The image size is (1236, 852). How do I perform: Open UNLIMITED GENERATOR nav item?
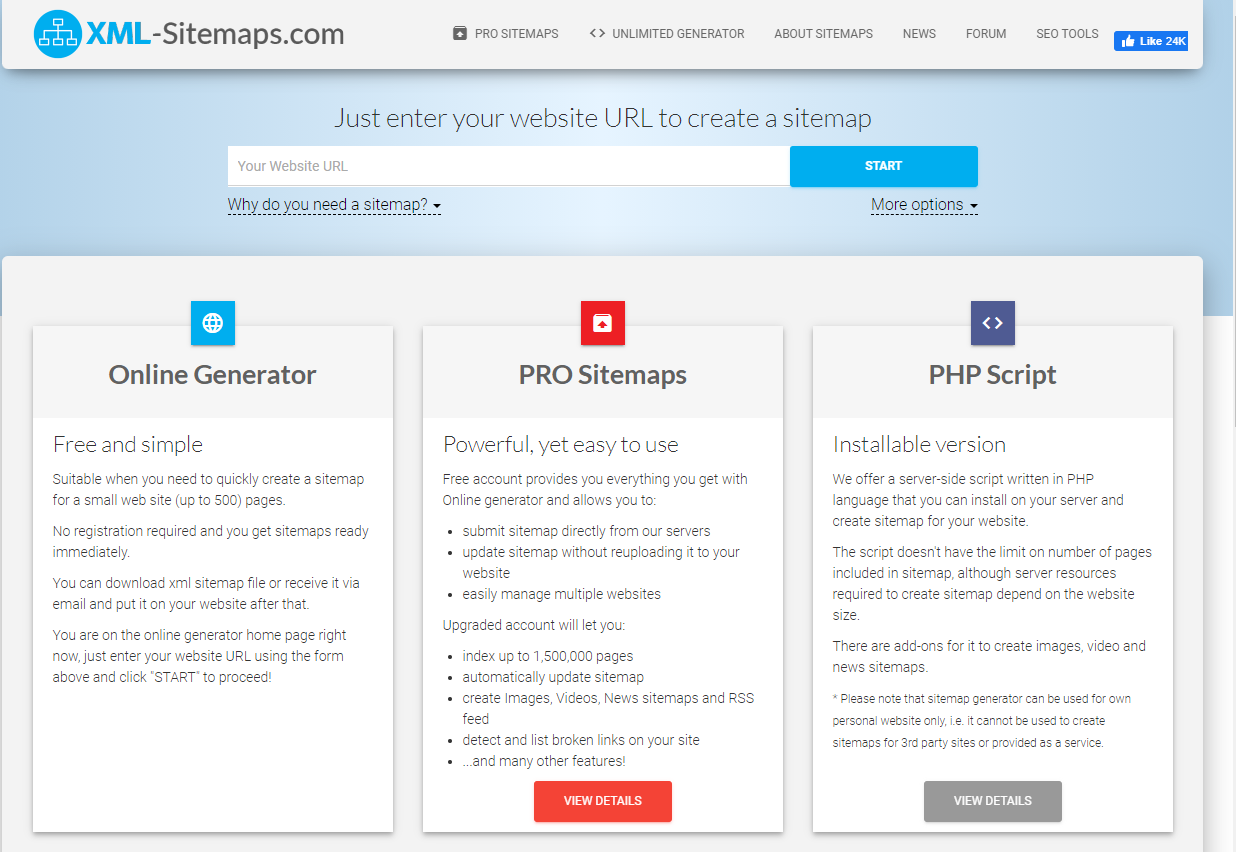pos(667,34)
